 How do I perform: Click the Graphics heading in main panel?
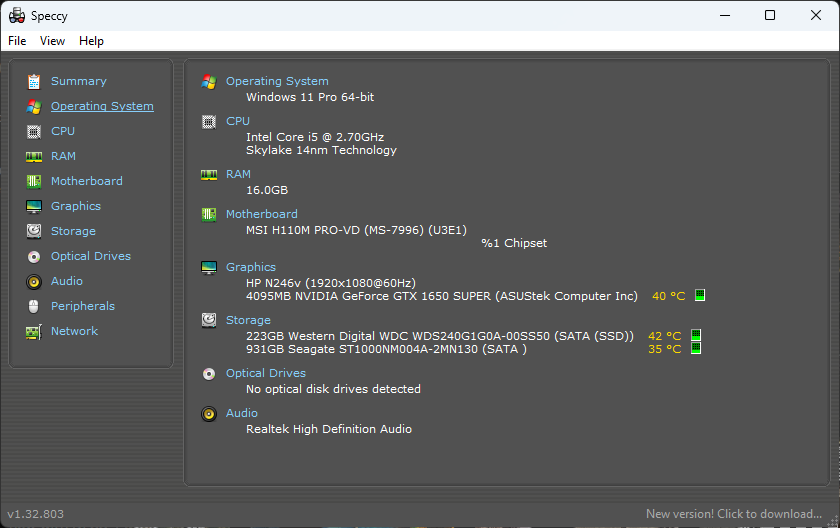251,267
